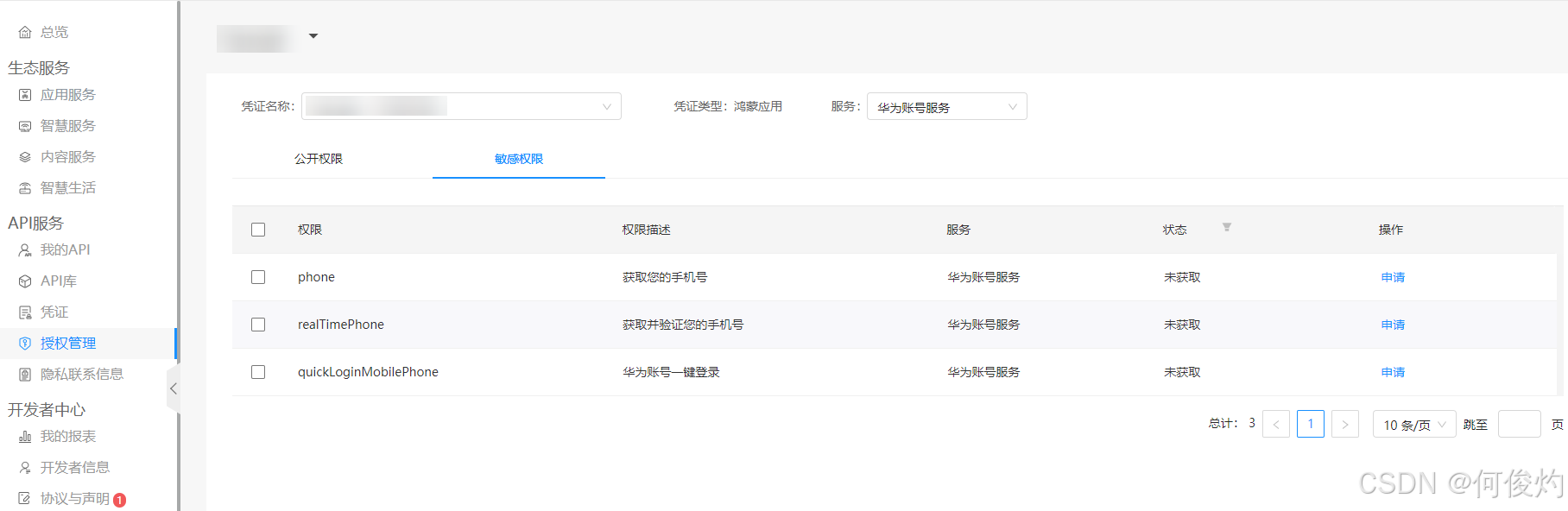Open 智慧生活 in the sidebar
The image size is (1568, 511).
coord(68,188)
